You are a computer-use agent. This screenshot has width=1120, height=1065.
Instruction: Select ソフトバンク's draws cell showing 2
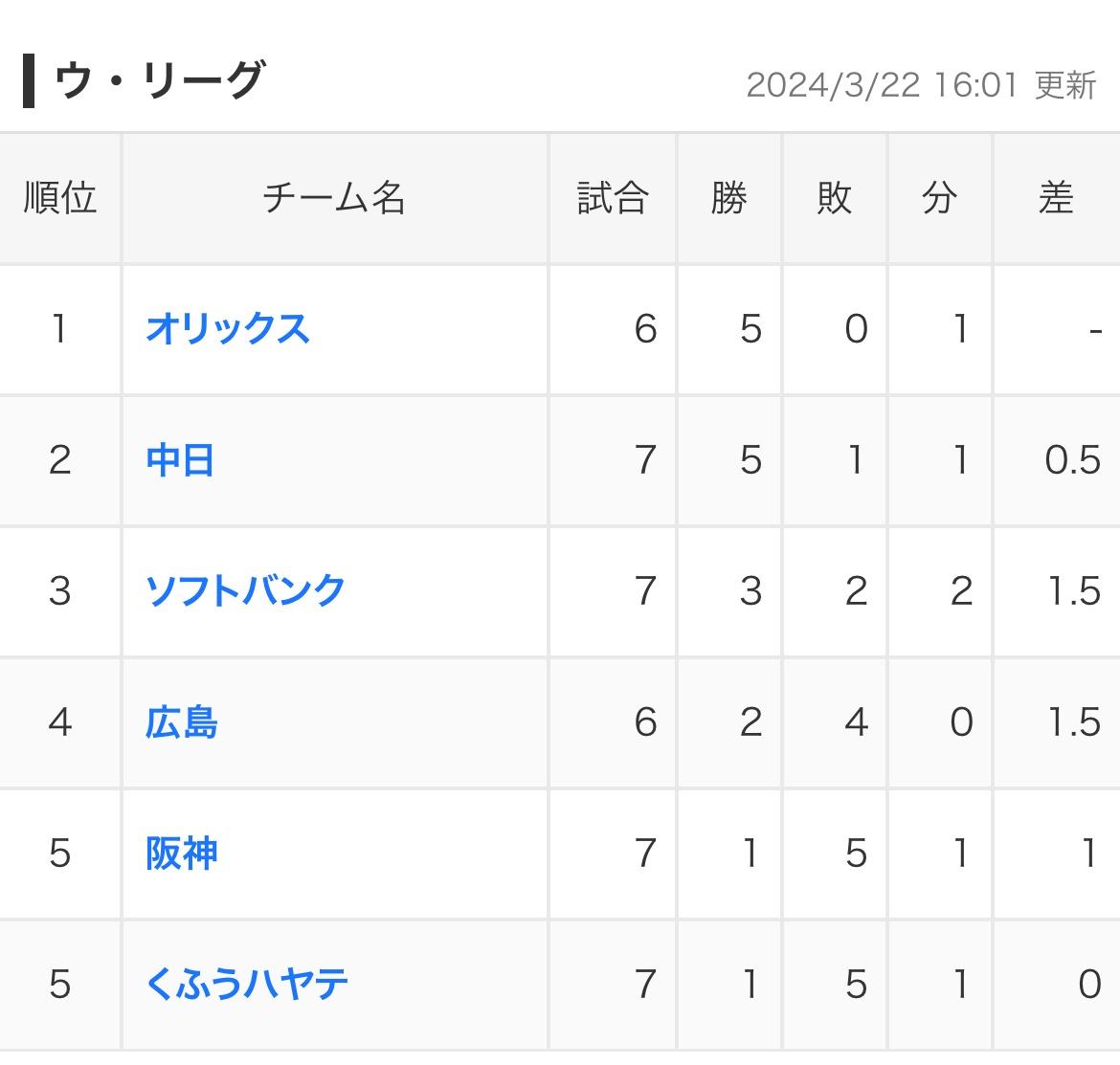[940, 591]
